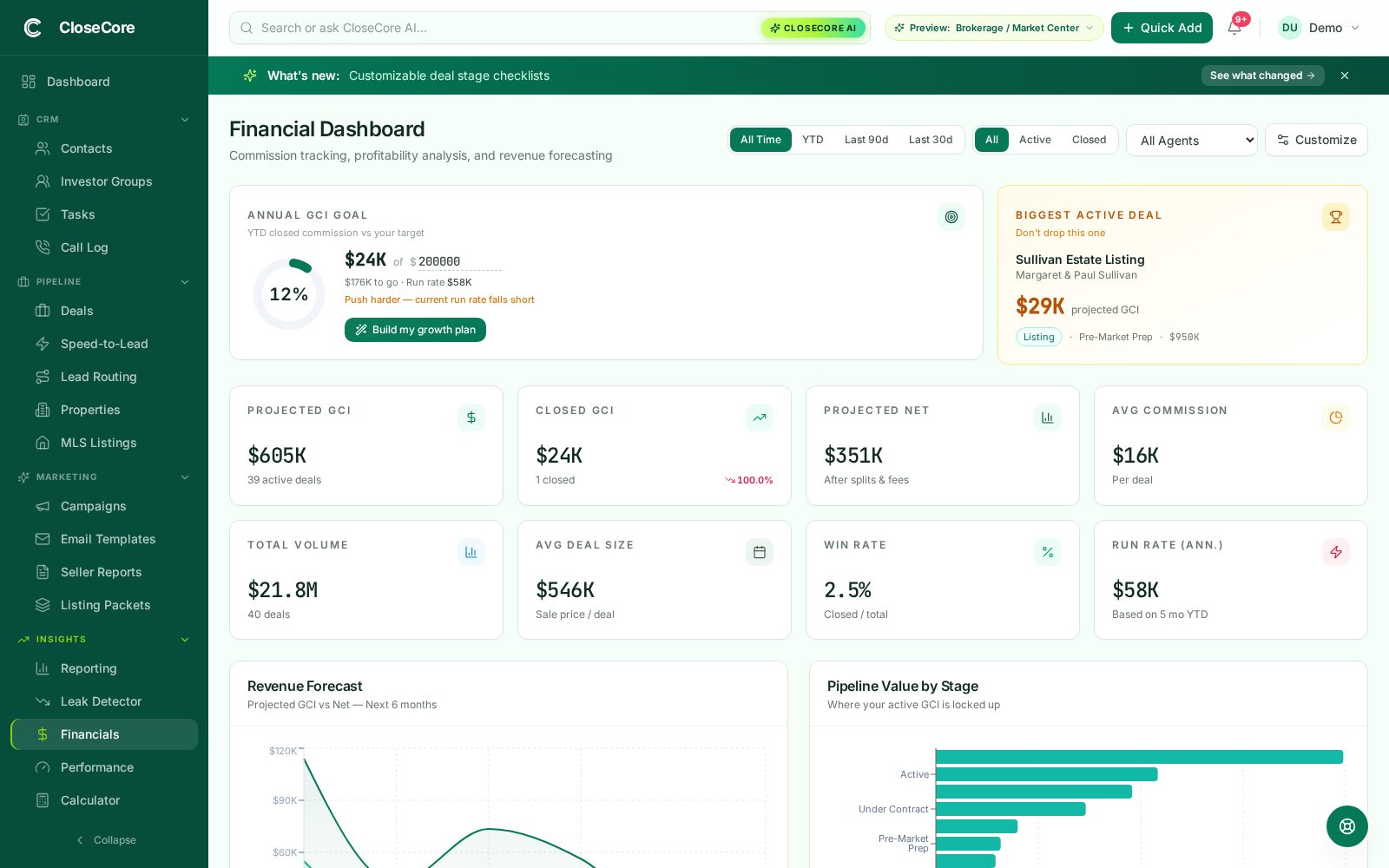Click the pie icon on Avg Commission card
Image resolution: width=1389 pixels, height=868 pixels.
tap(1336, 418)
